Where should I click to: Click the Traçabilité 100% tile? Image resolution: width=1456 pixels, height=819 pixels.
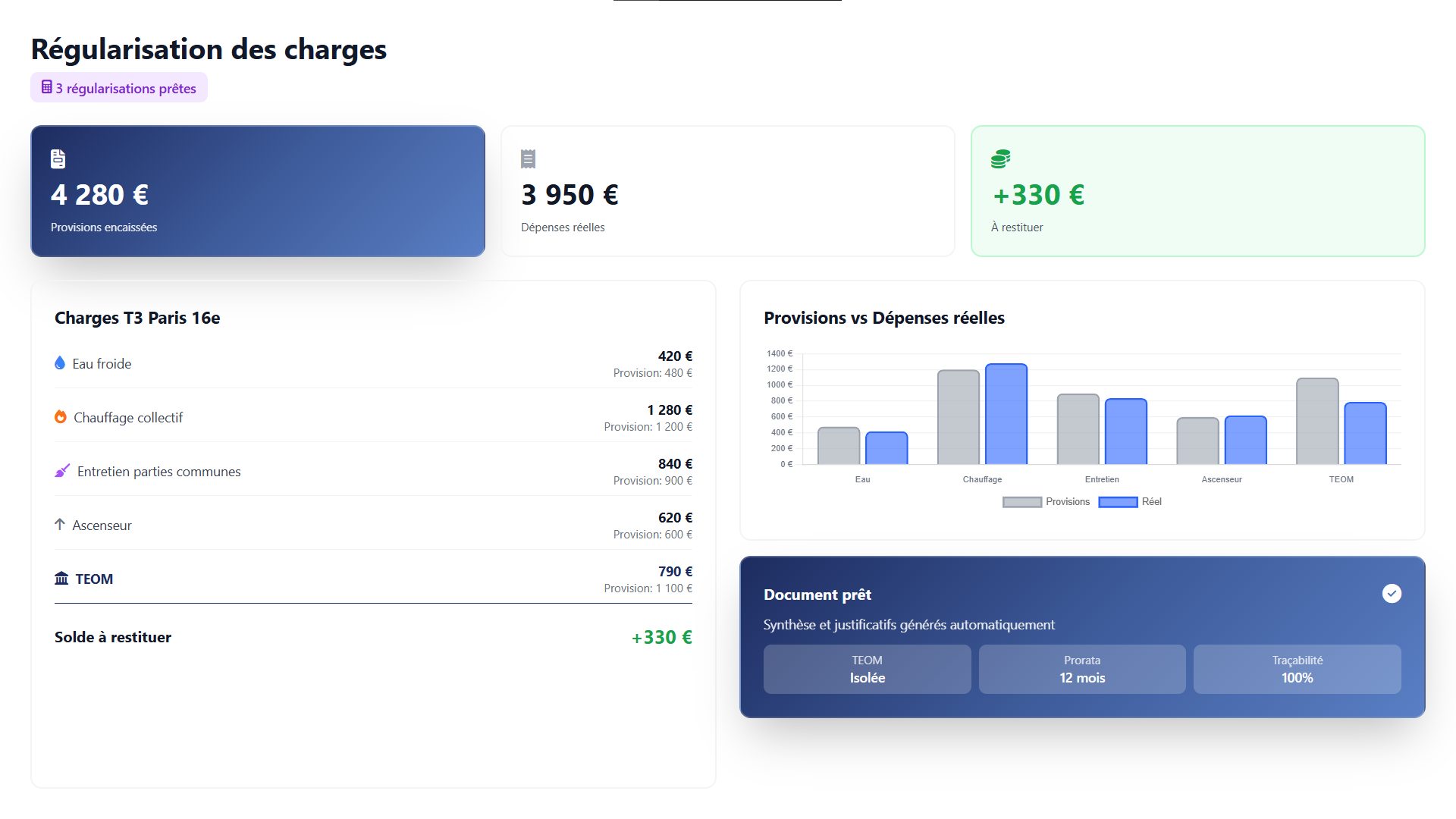tap(1298, 669)
